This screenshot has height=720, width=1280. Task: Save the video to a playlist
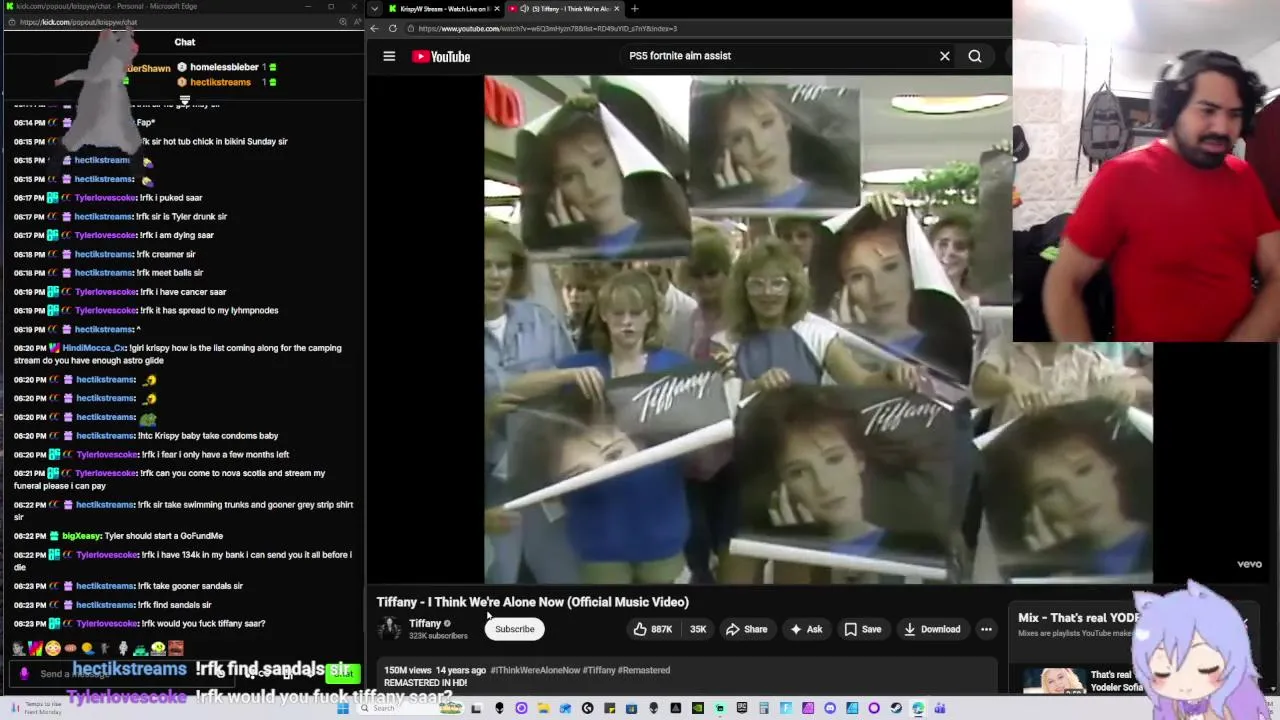[x=863, y=629]
